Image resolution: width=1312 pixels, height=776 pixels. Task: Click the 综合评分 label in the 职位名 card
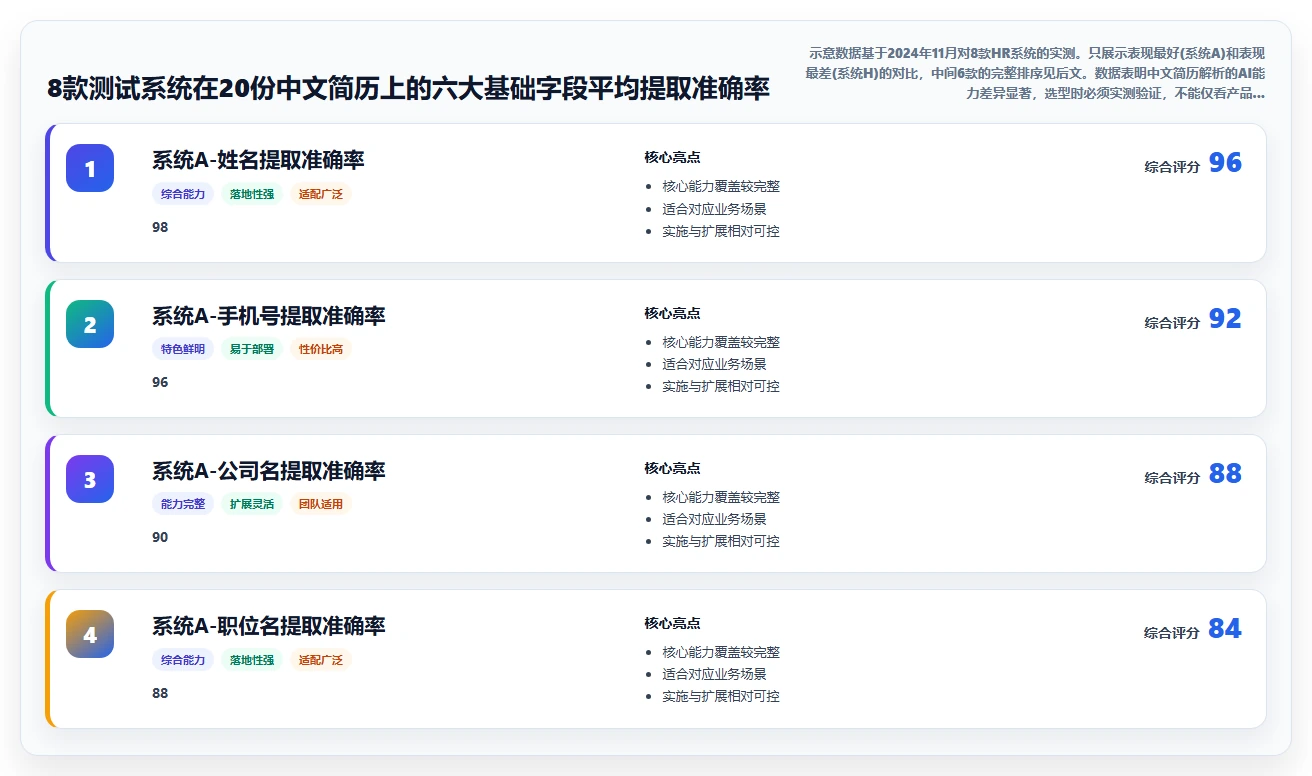click(1172, 633)
